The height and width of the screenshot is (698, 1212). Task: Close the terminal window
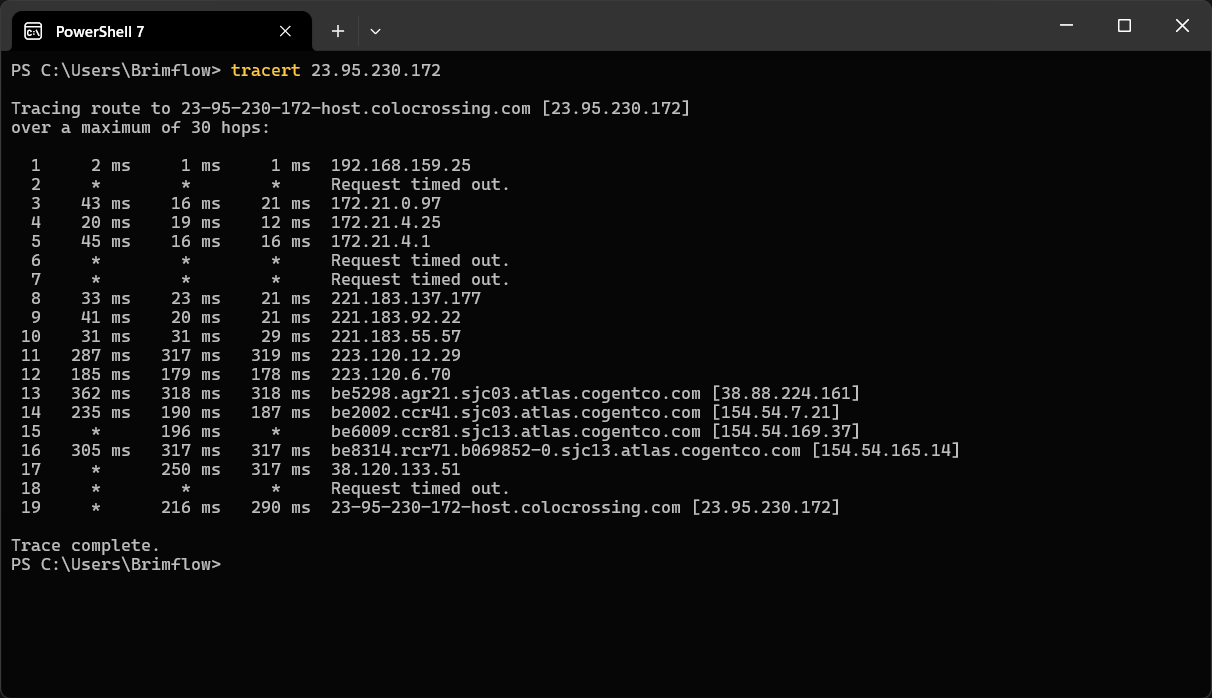(x=1182, y=26)
